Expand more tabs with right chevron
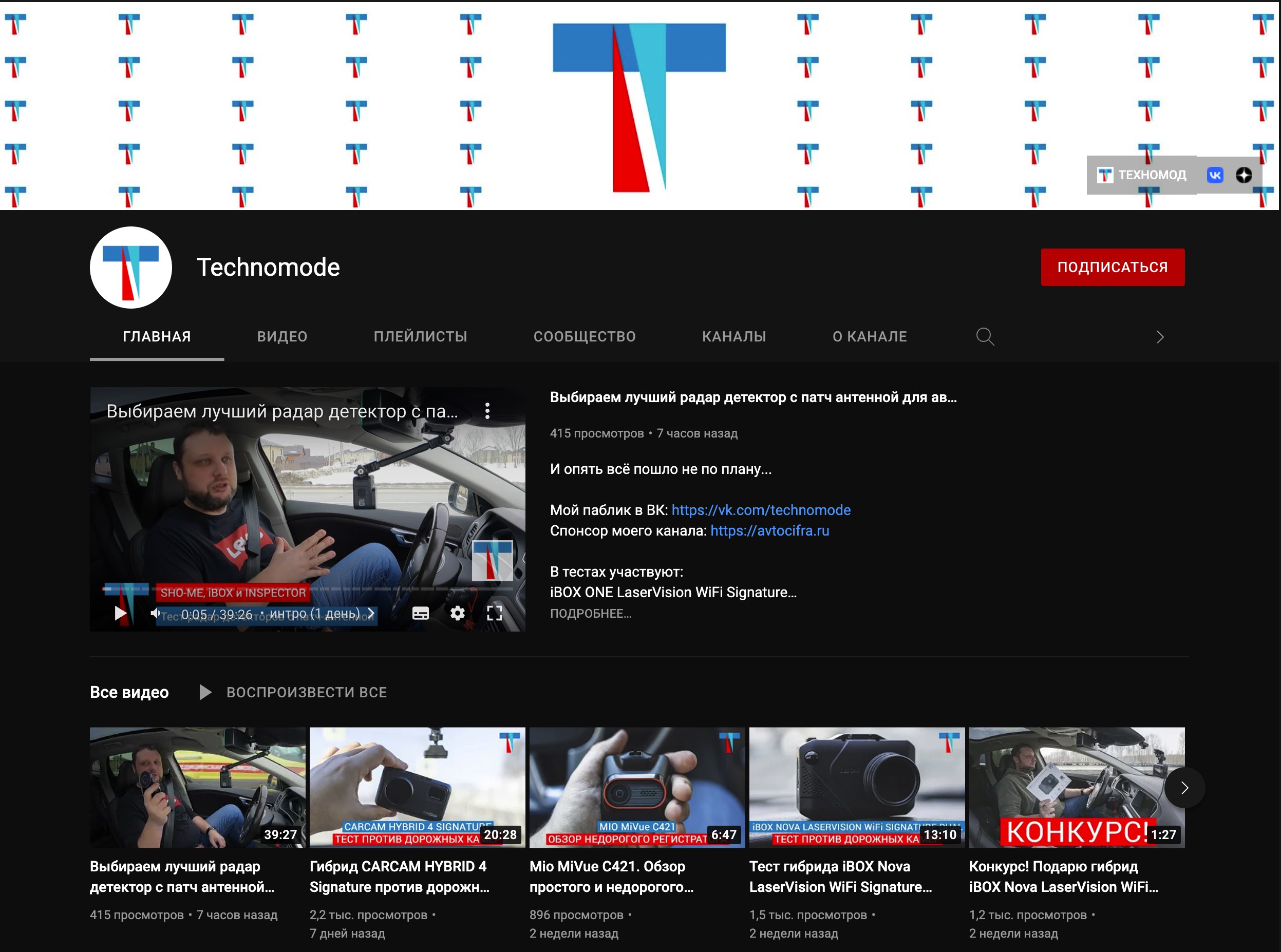This screenshot has height=952, width=1281. (x=1160, y=337)
